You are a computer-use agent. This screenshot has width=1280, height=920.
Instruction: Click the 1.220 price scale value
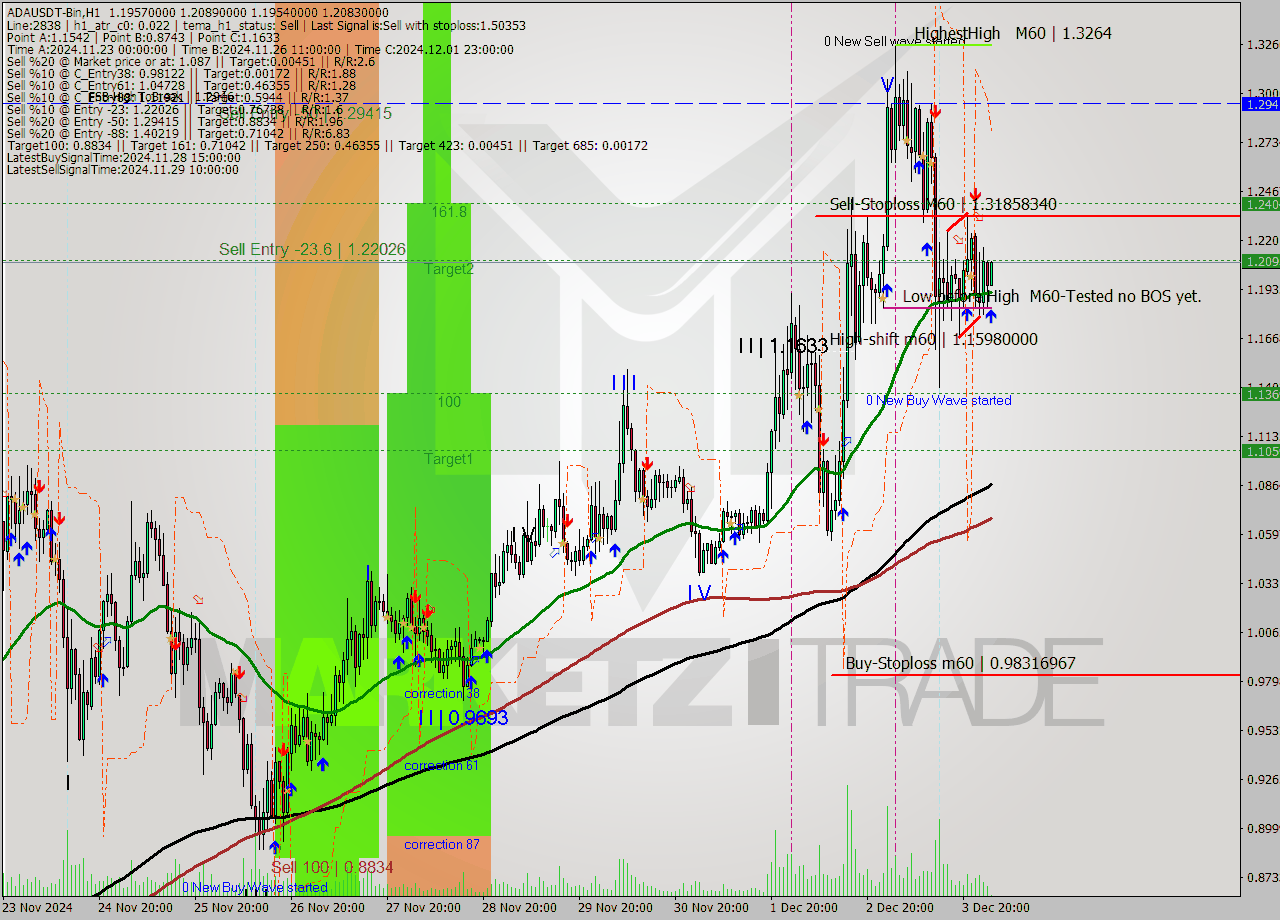(x=1262, y=240)
